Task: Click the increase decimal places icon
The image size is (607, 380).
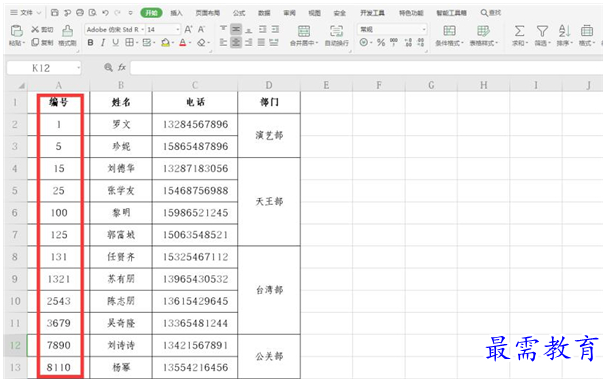Action: pos(408,42)
